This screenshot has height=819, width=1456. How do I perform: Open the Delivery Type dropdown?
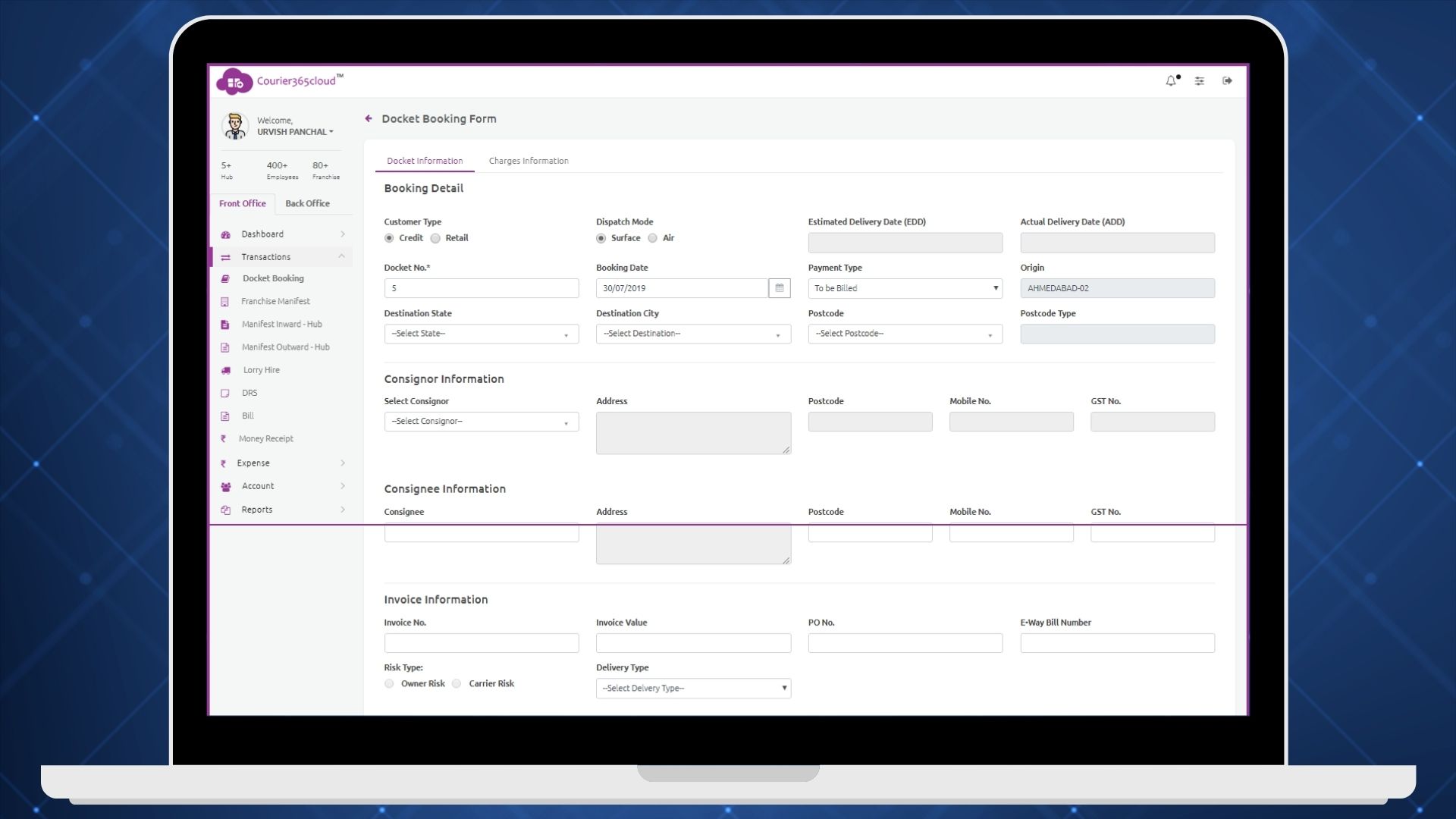tap(693, 689)
